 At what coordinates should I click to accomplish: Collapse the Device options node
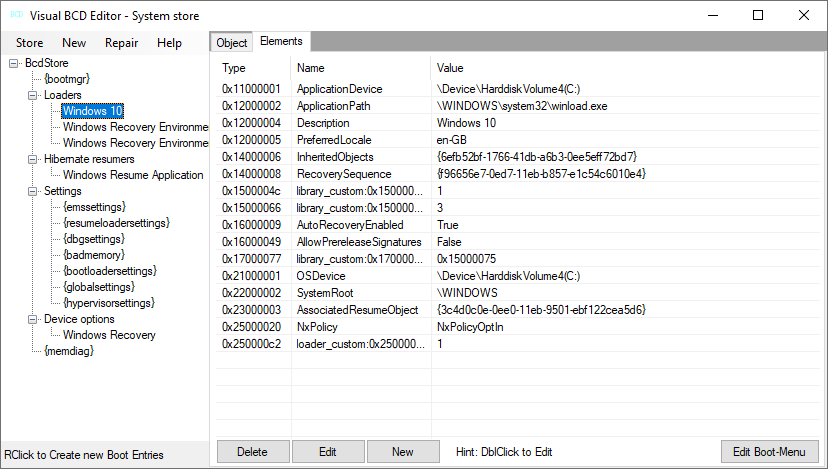tap(33, 320)
